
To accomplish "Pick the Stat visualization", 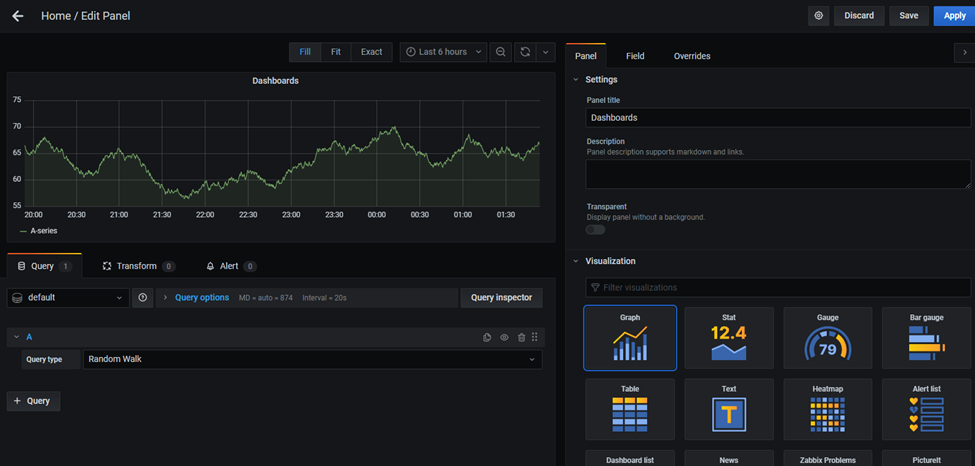I will pyautogui.click(x=728, y=338).
